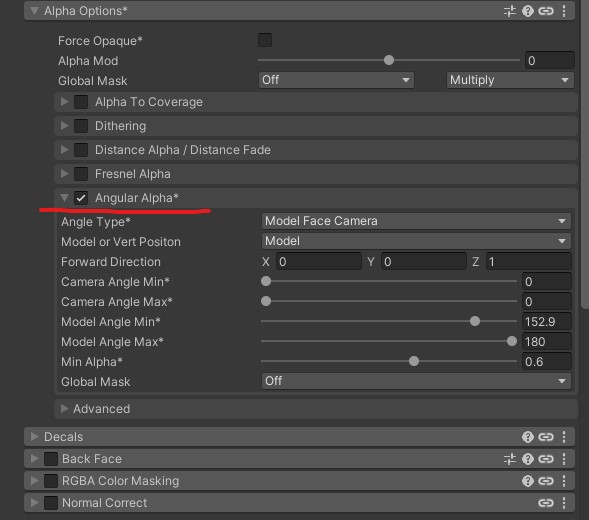Click Forward Direction Y field
The image size is (589, 520).
424,262
